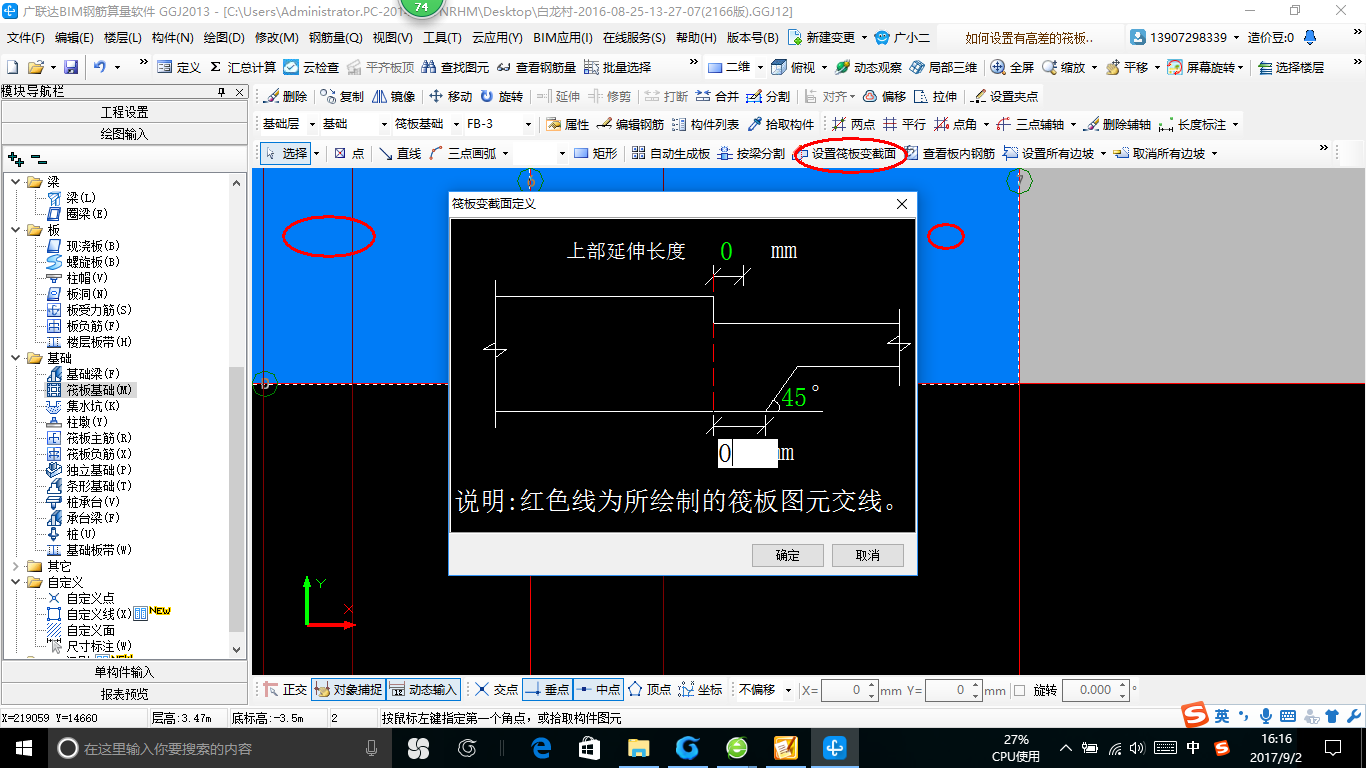Image resolution: width=1366 pixels, height=768 pixels.
Task: Open 查看板内钢筋 slab rebar view
Action: (x=951, y=154)
